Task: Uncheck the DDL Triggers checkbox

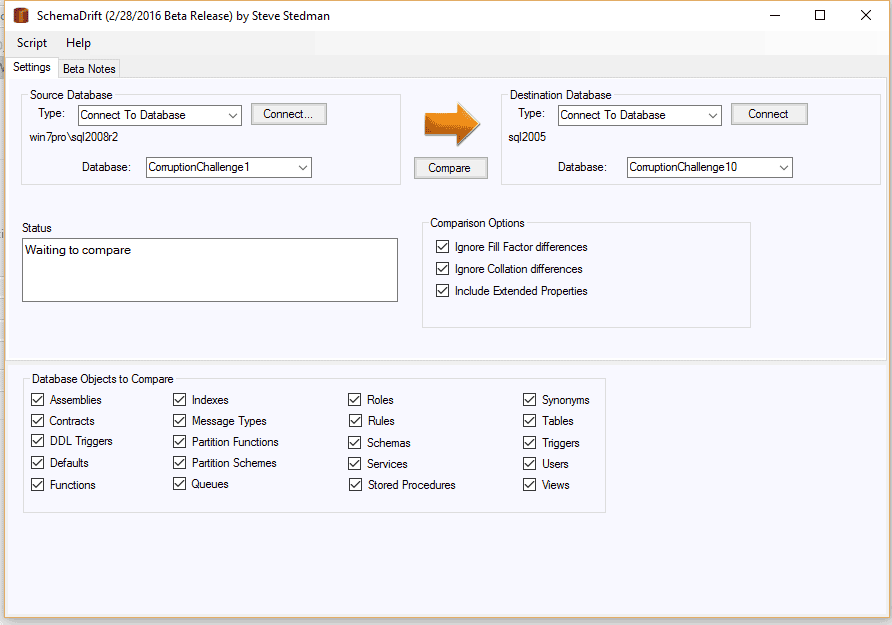Action: [38, 441]
